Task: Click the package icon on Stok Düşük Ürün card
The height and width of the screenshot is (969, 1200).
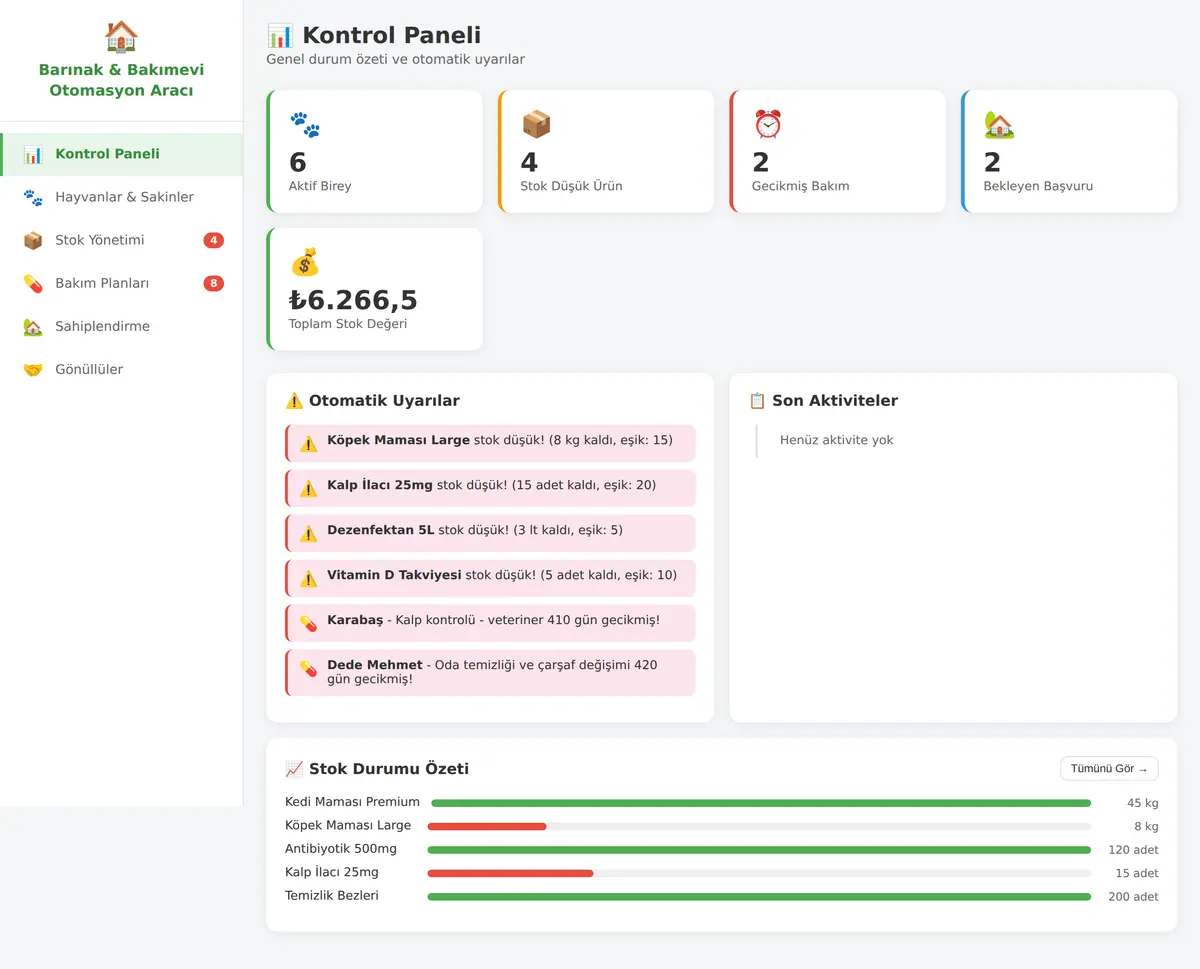Action: click(x=536, y=125)
